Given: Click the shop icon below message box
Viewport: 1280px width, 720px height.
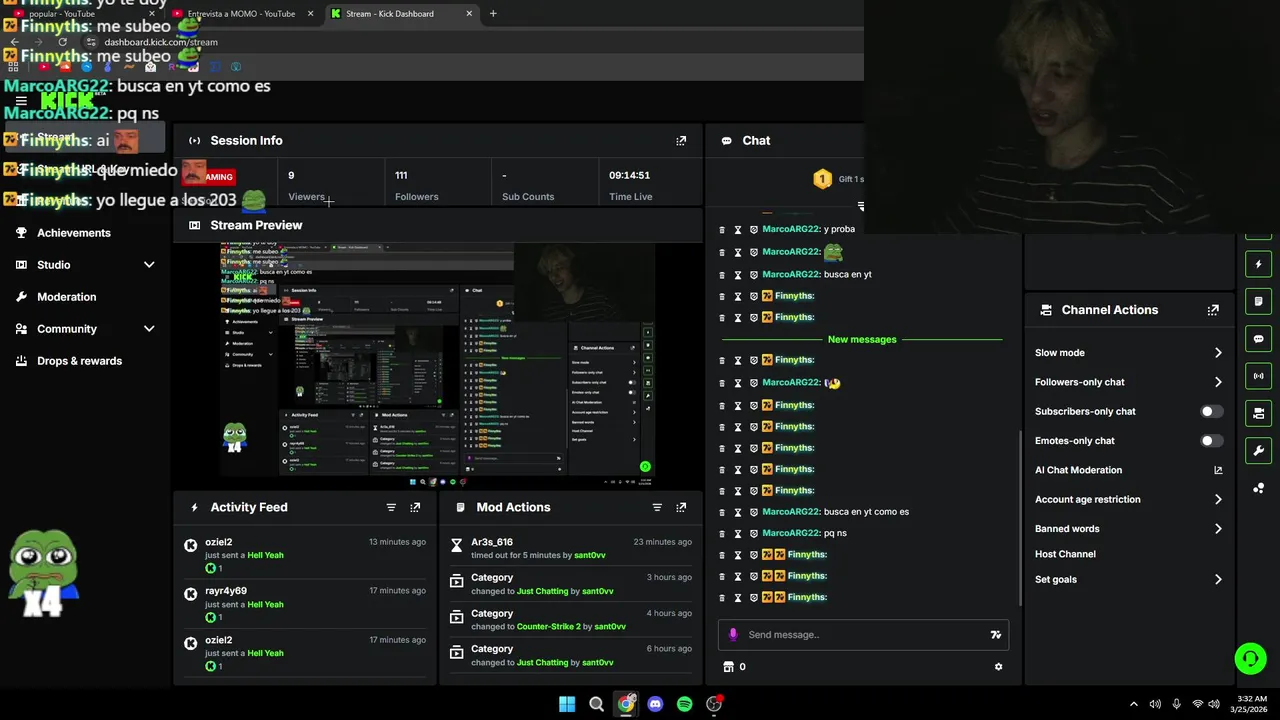Looking at the screenshot, I should [728, 667].
